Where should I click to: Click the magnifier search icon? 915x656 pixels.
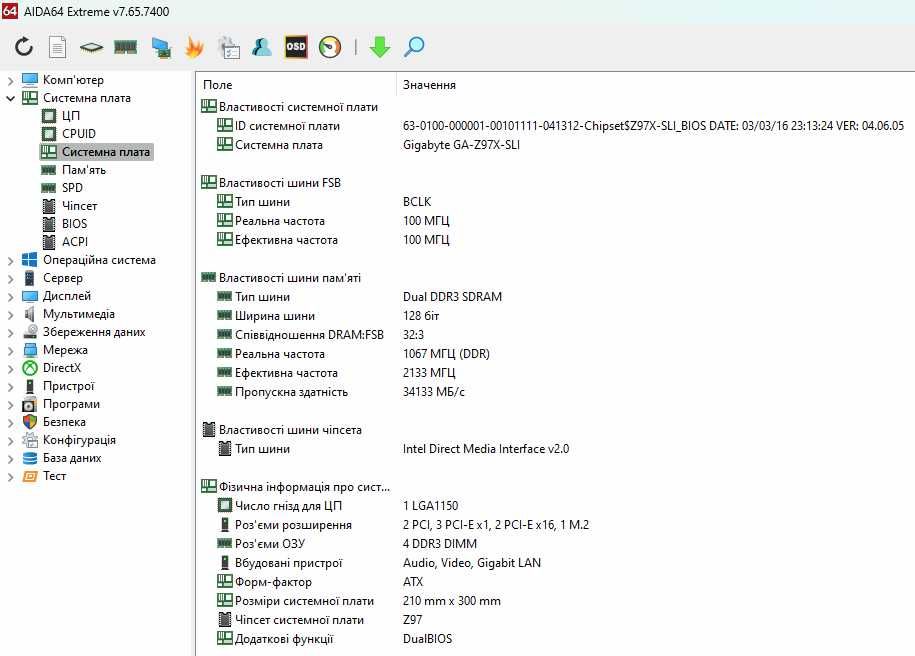tap(414, 47)
